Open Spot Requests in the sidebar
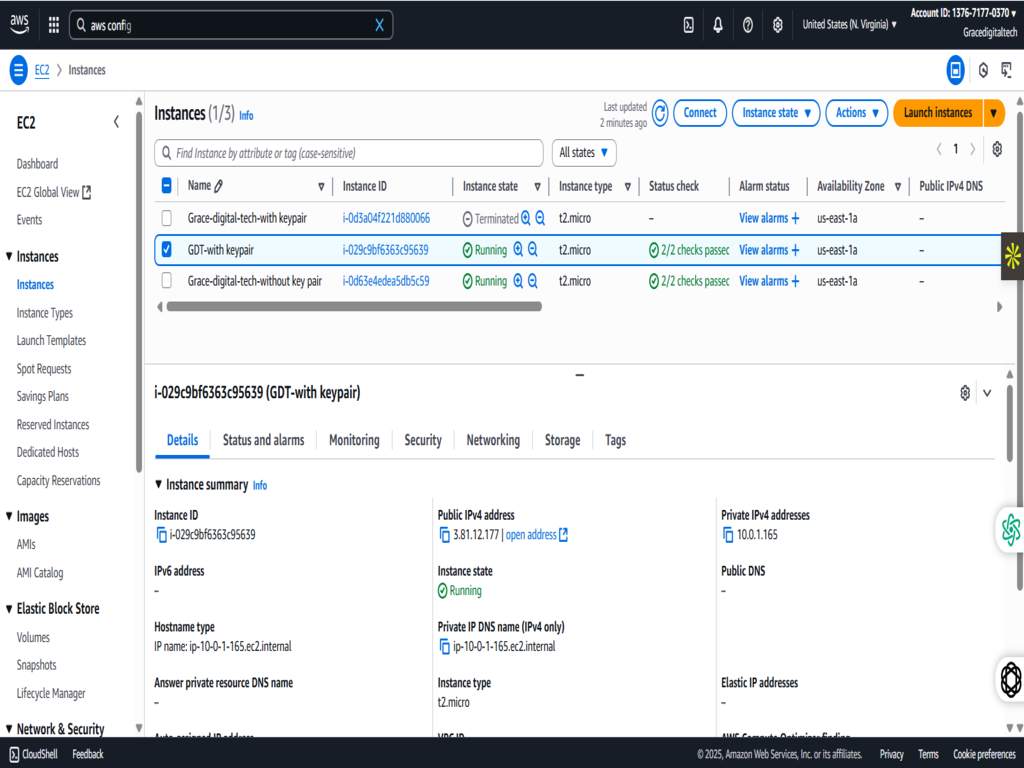The width and height of the screenshot is (1024, 768). (x=44, y=369)
